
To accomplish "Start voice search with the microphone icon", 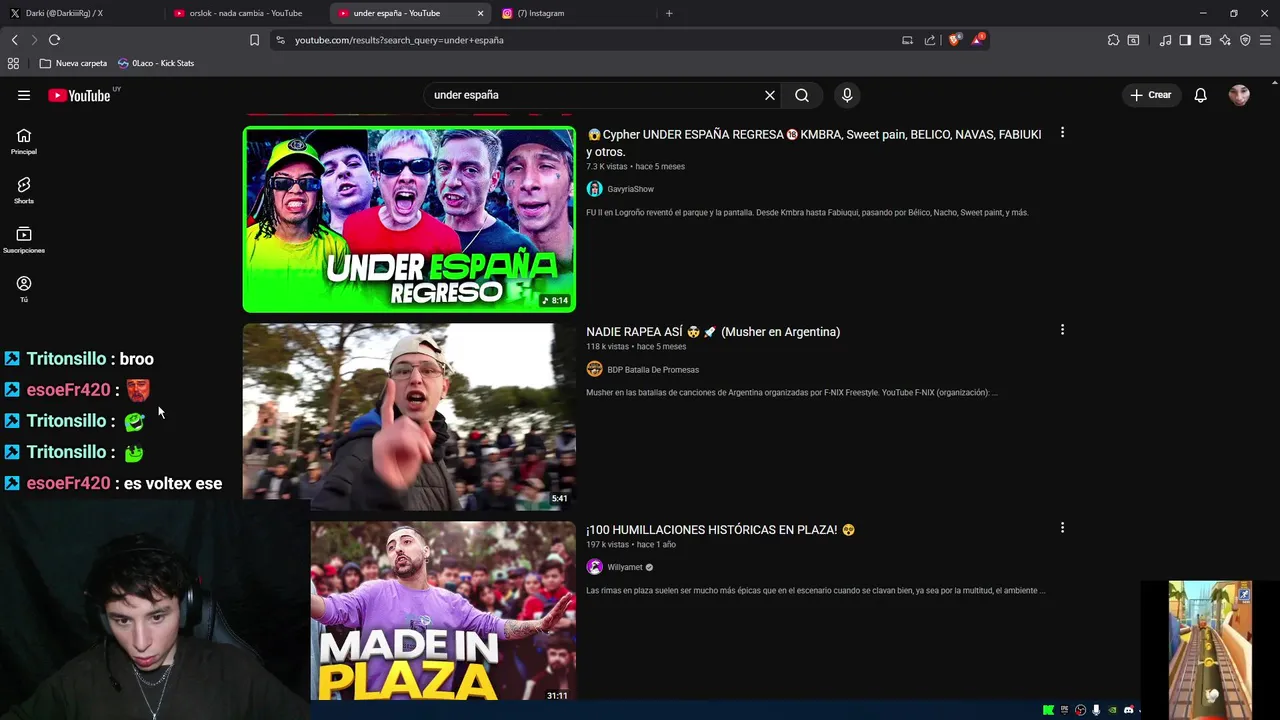I will coord(847,95).
